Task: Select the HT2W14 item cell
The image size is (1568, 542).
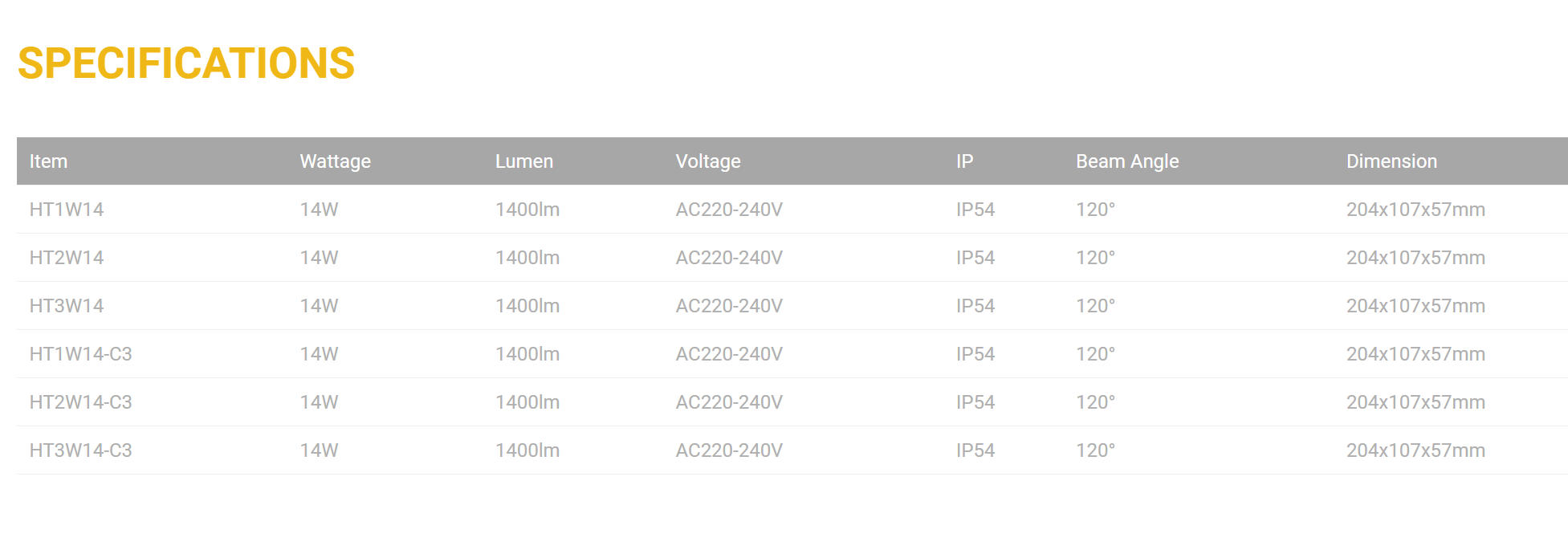Action: 67,258
